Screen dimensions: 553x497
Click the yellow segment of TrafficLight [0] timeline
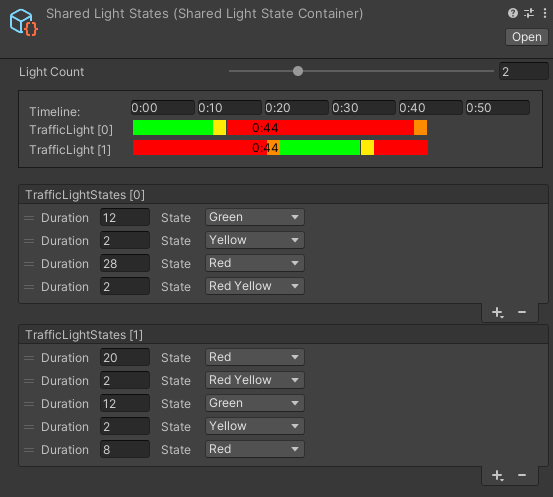(220, 127)
